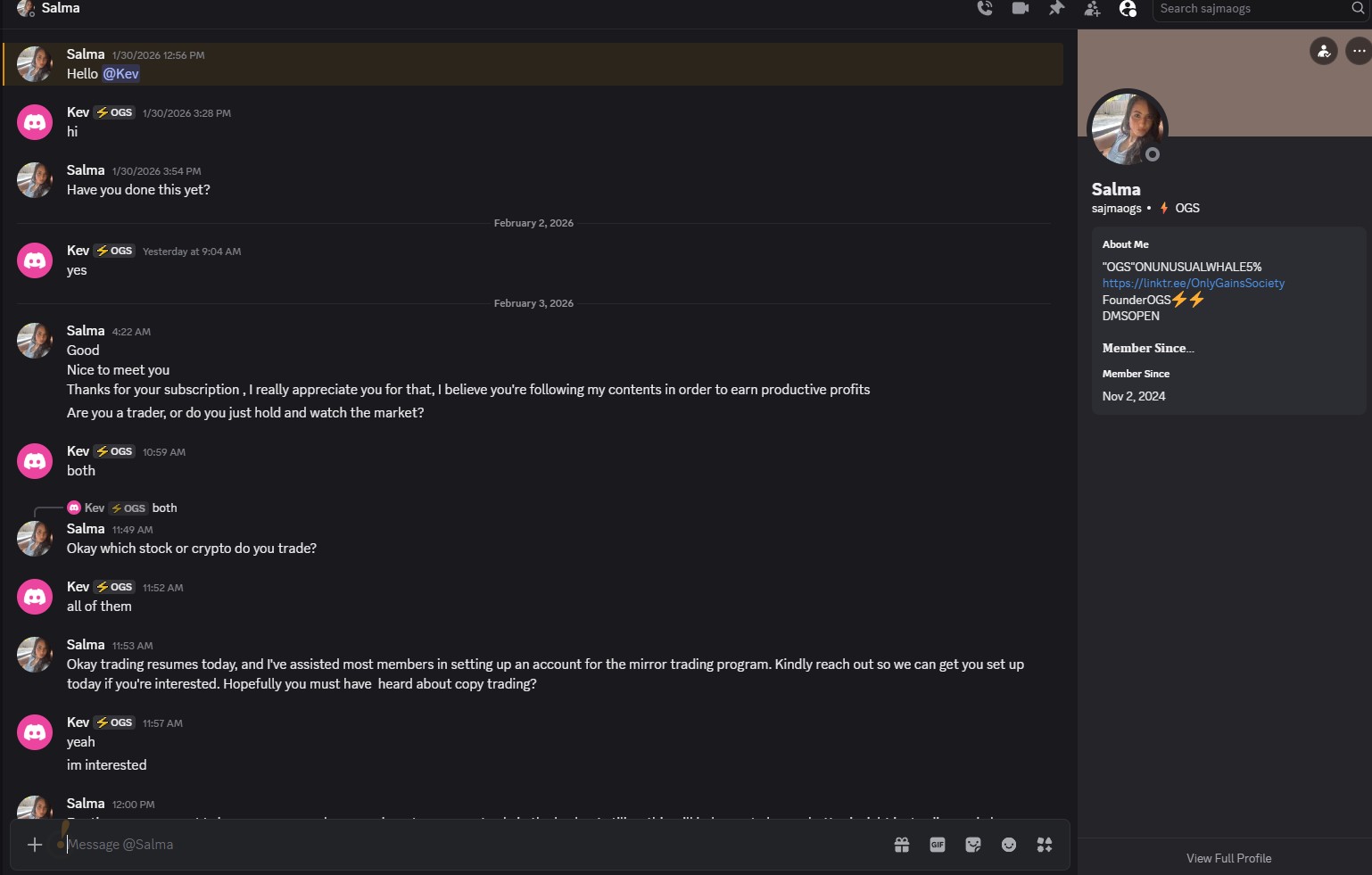Open the GIF picker

tap(938, 845)
